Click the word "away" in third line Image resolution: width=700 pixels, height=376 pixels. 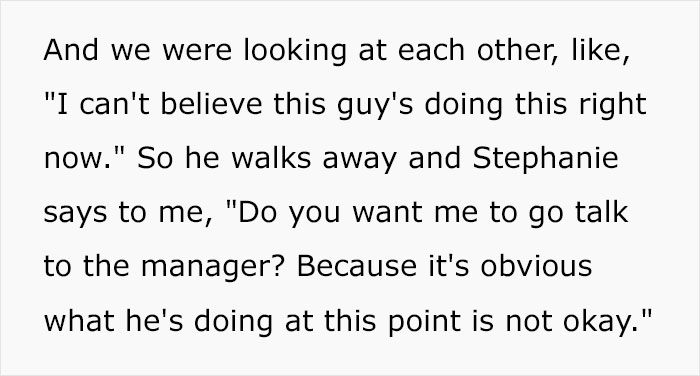[359, 160]
